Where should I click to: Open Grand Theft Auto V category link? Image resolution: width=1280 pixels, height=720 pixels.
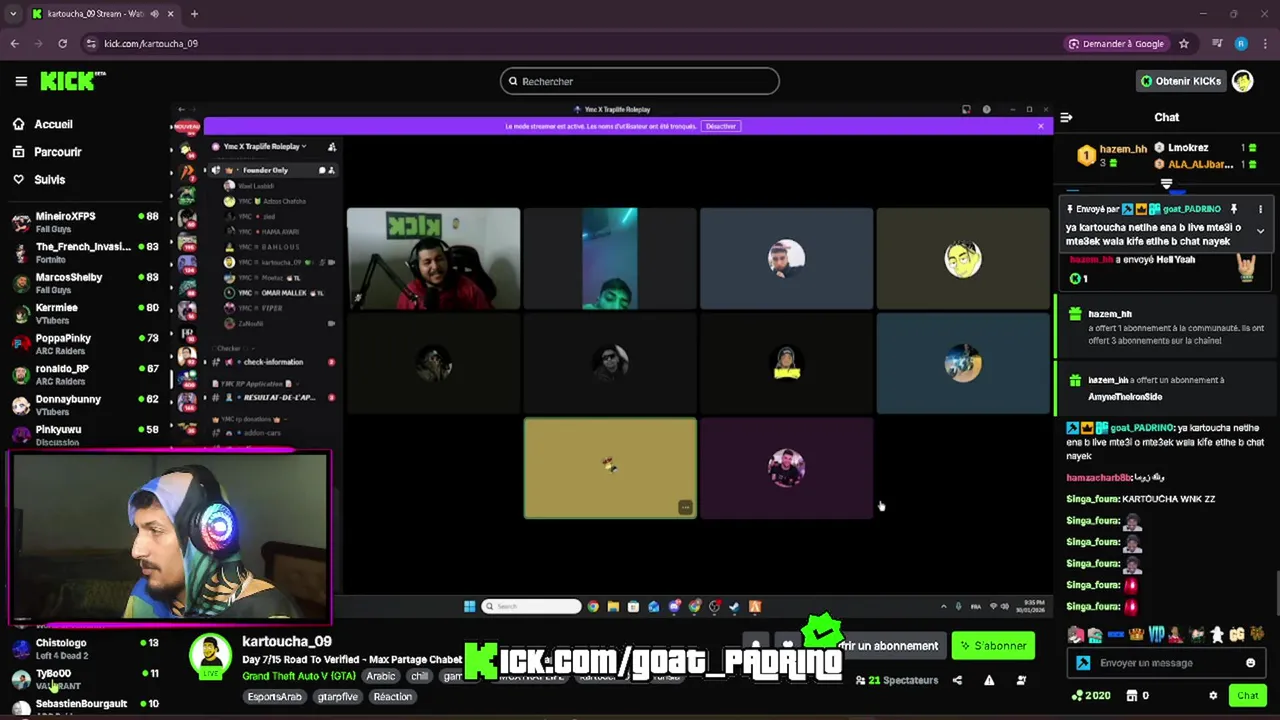(299, 676)
